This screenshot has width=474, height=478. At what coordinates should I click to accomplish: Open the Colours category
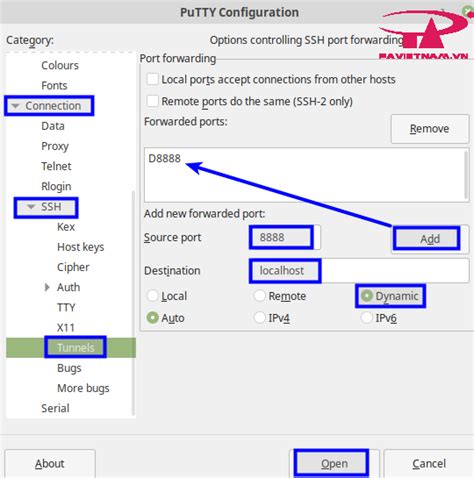coord(60,65)
